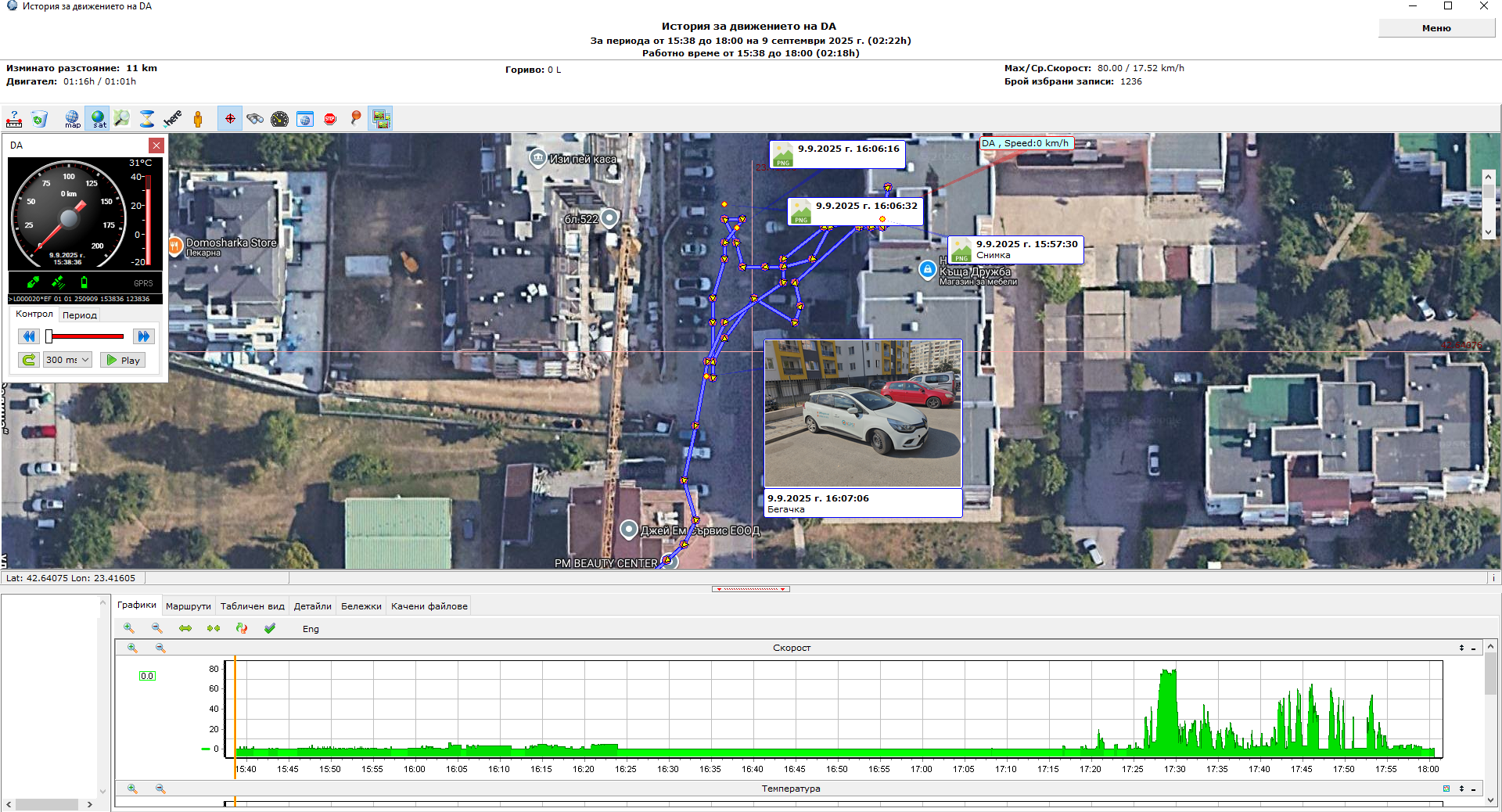Switch to the Маршрути tab
Screen dimensions: 1502x812
tap(188, 606)
